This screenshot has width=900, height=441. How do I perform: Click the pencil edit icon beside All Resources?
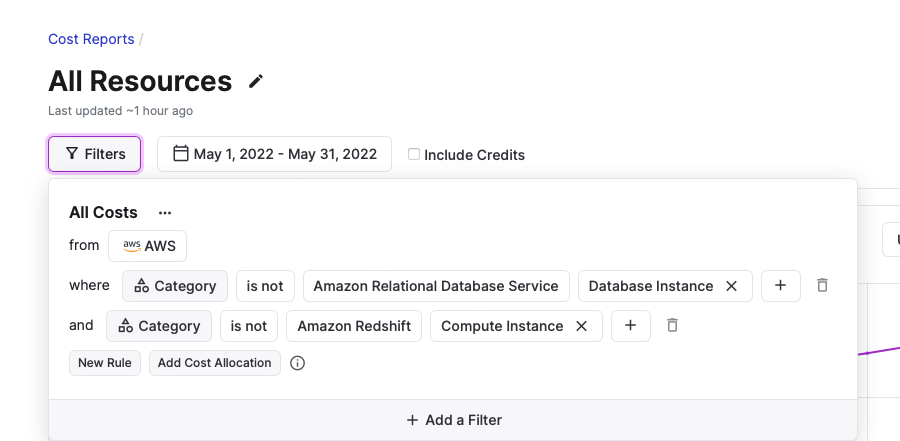coord(256,81)
